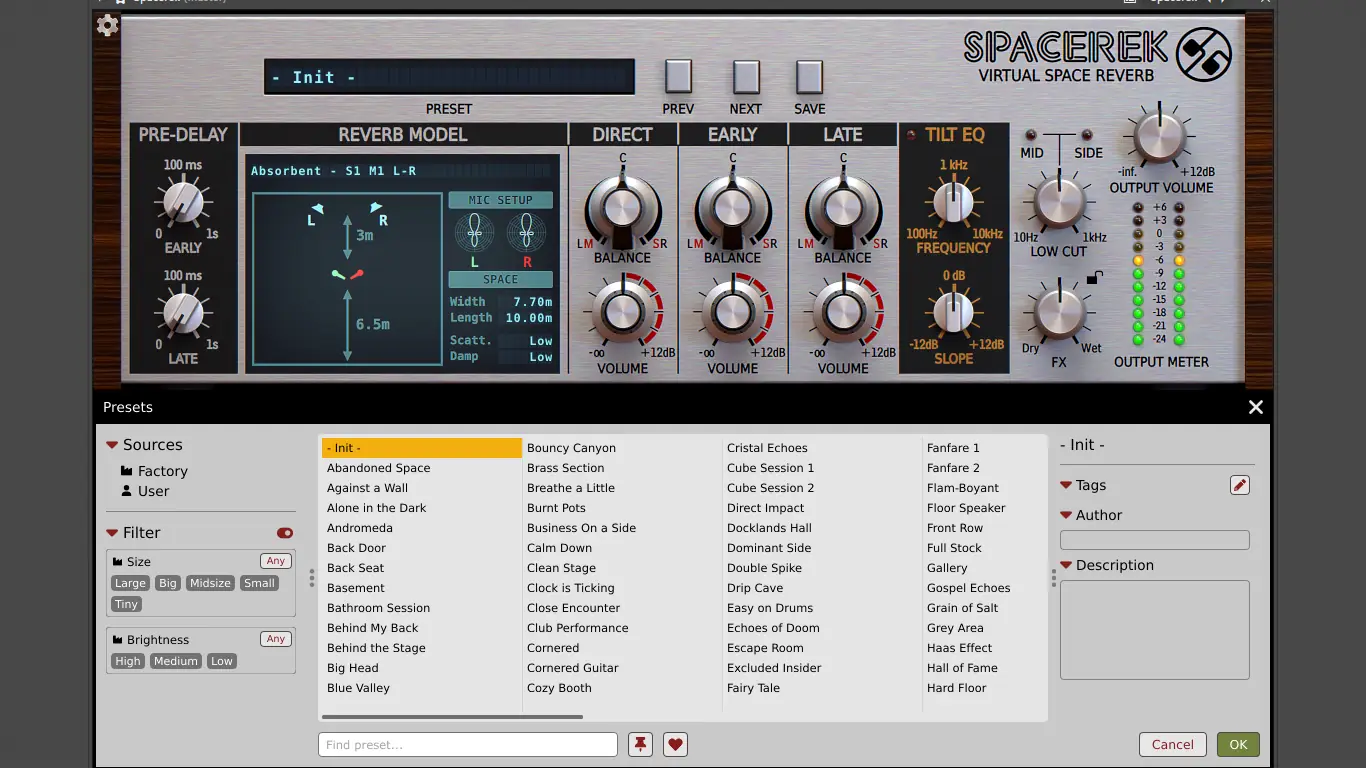Click the SPACEREK logo icon
This screenshot has height=768, width=1366.
pos(1204,54)
